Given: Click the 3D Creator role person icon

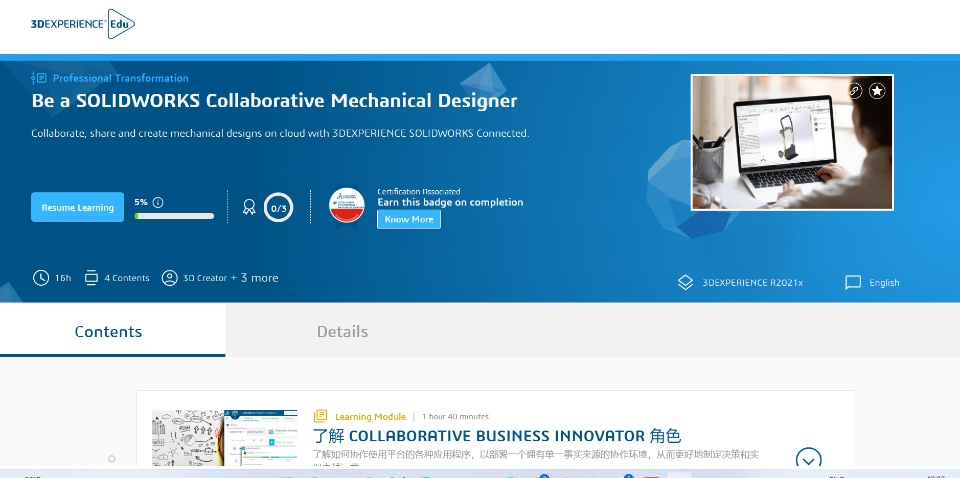Looking at the screenshot, I should point(170,278).
